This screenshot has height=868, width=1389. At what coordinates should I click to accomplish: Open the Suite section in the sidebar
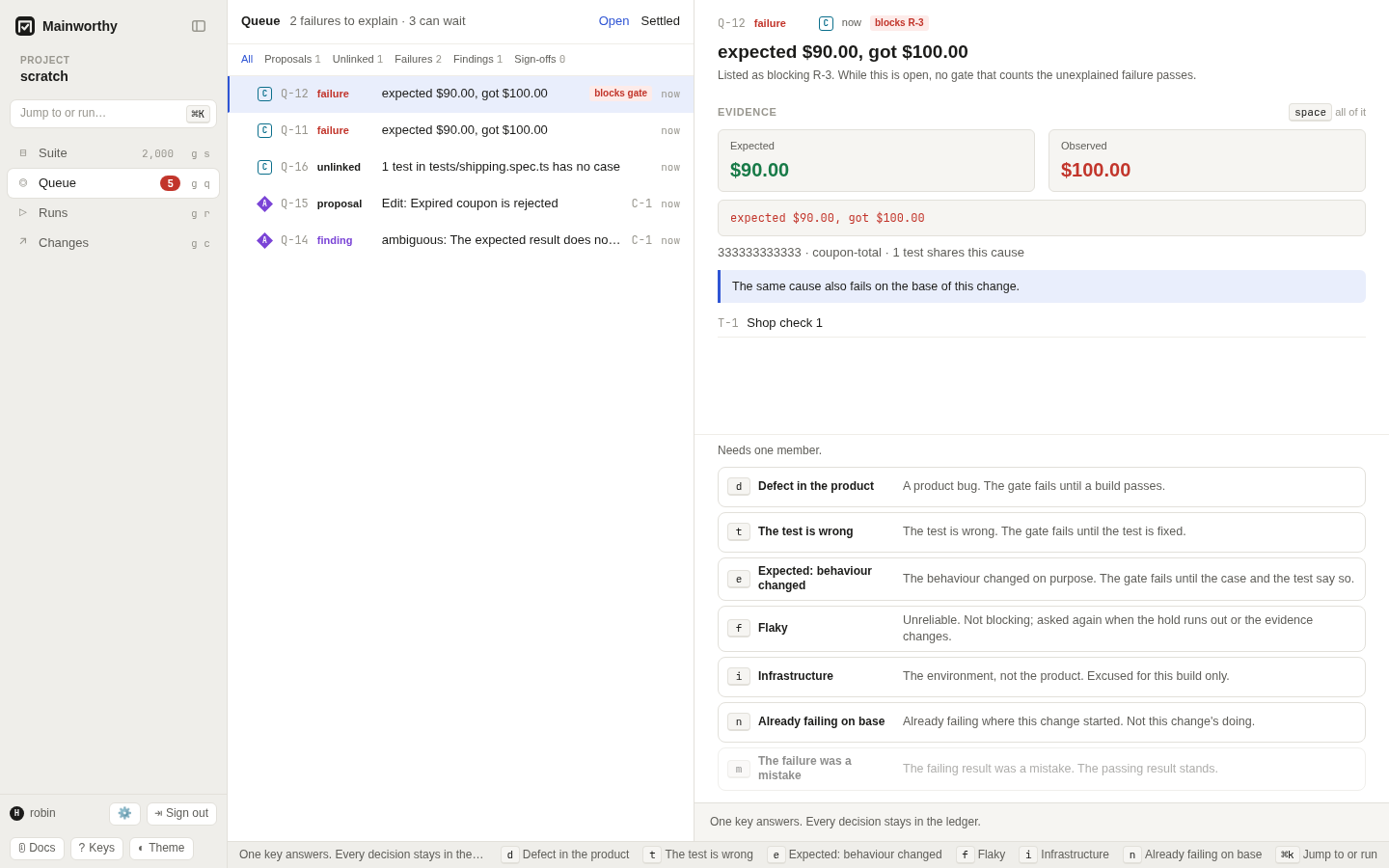click(x=114, y=153)
